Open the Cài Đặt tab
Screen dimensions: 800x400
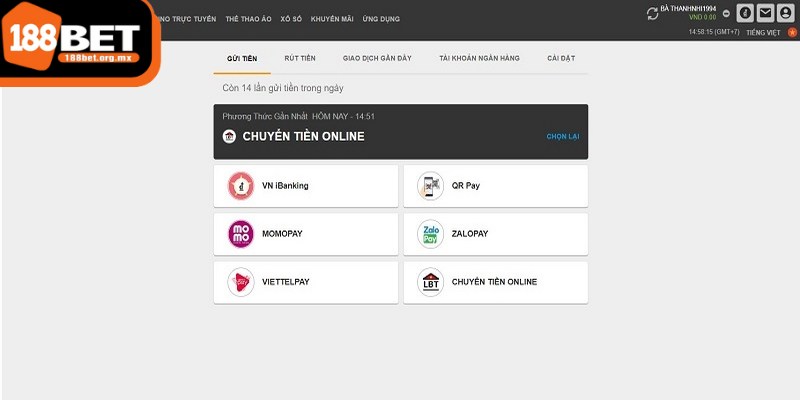pyautogui.click(x=561, y=59)
